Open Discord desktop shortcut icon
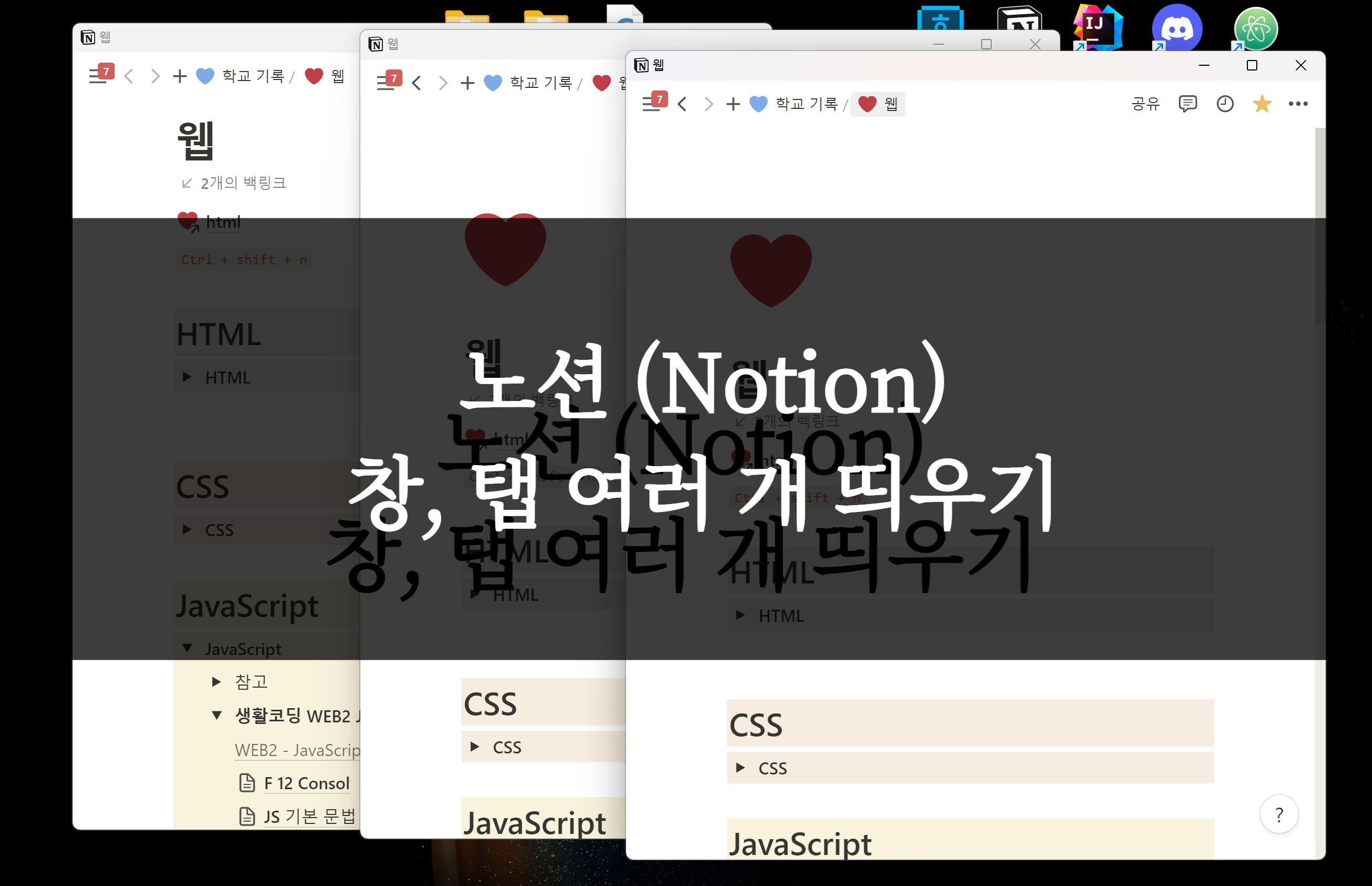The height and width of the screenshot is (886, 1372). [1176, 27]
